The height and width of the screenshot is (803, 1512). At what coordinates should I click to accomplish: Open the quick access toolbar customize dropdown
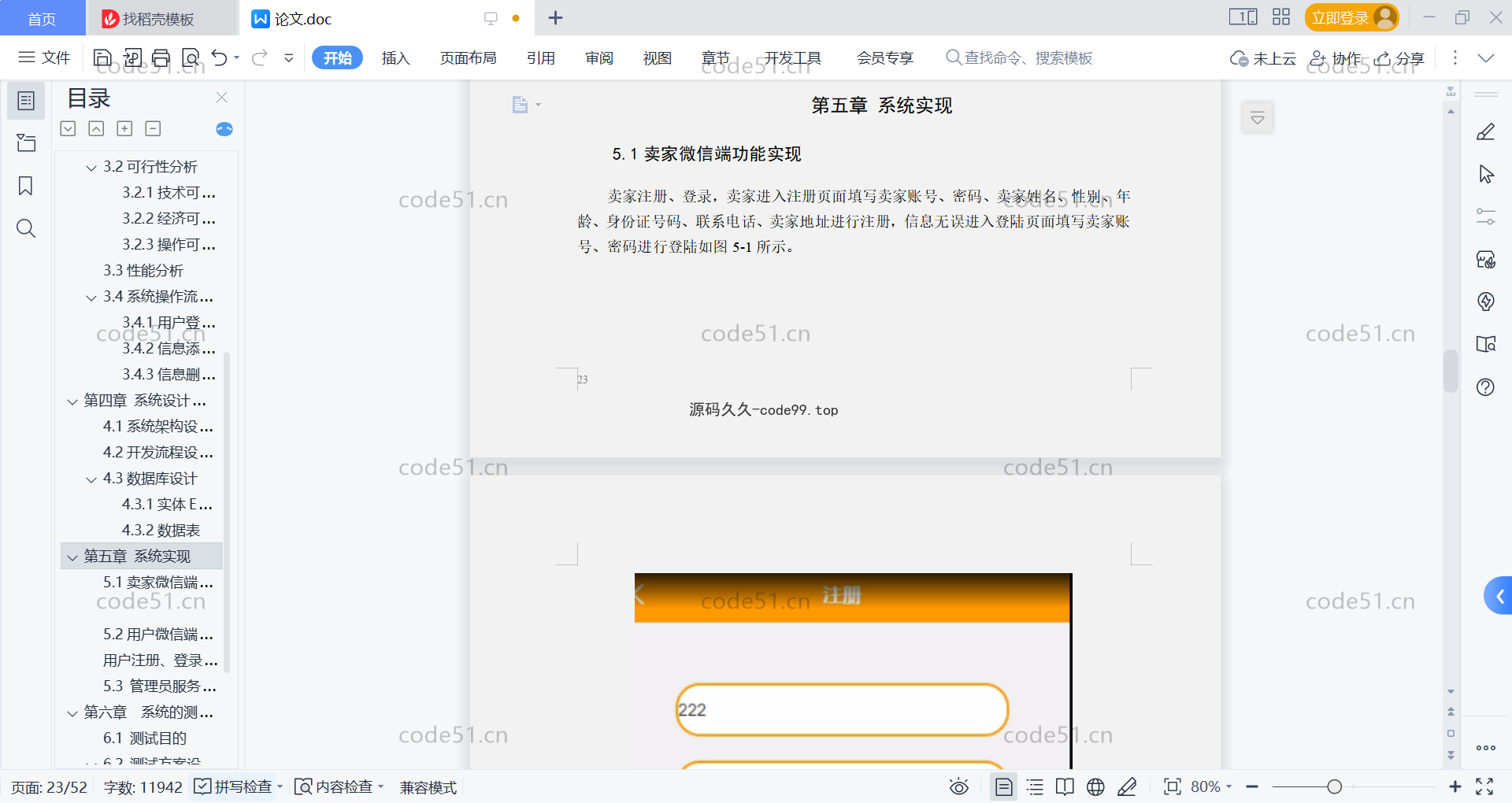click(x=289, y=57)
